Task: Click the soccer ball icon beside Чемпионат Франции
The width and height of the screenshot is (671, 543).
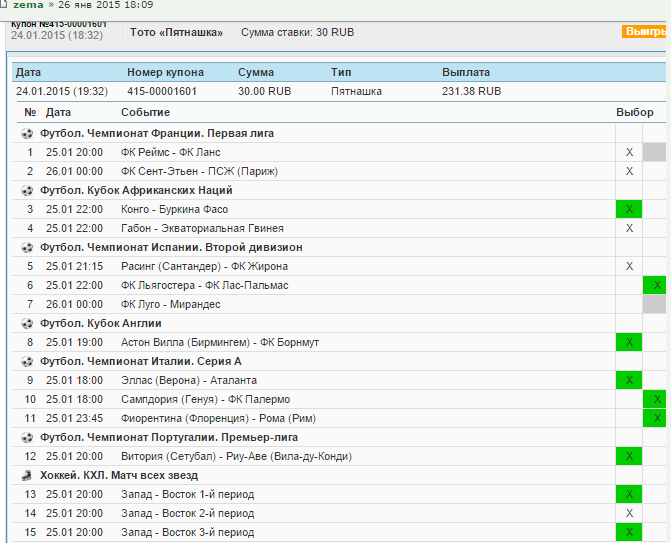Action: click(27, 133)
